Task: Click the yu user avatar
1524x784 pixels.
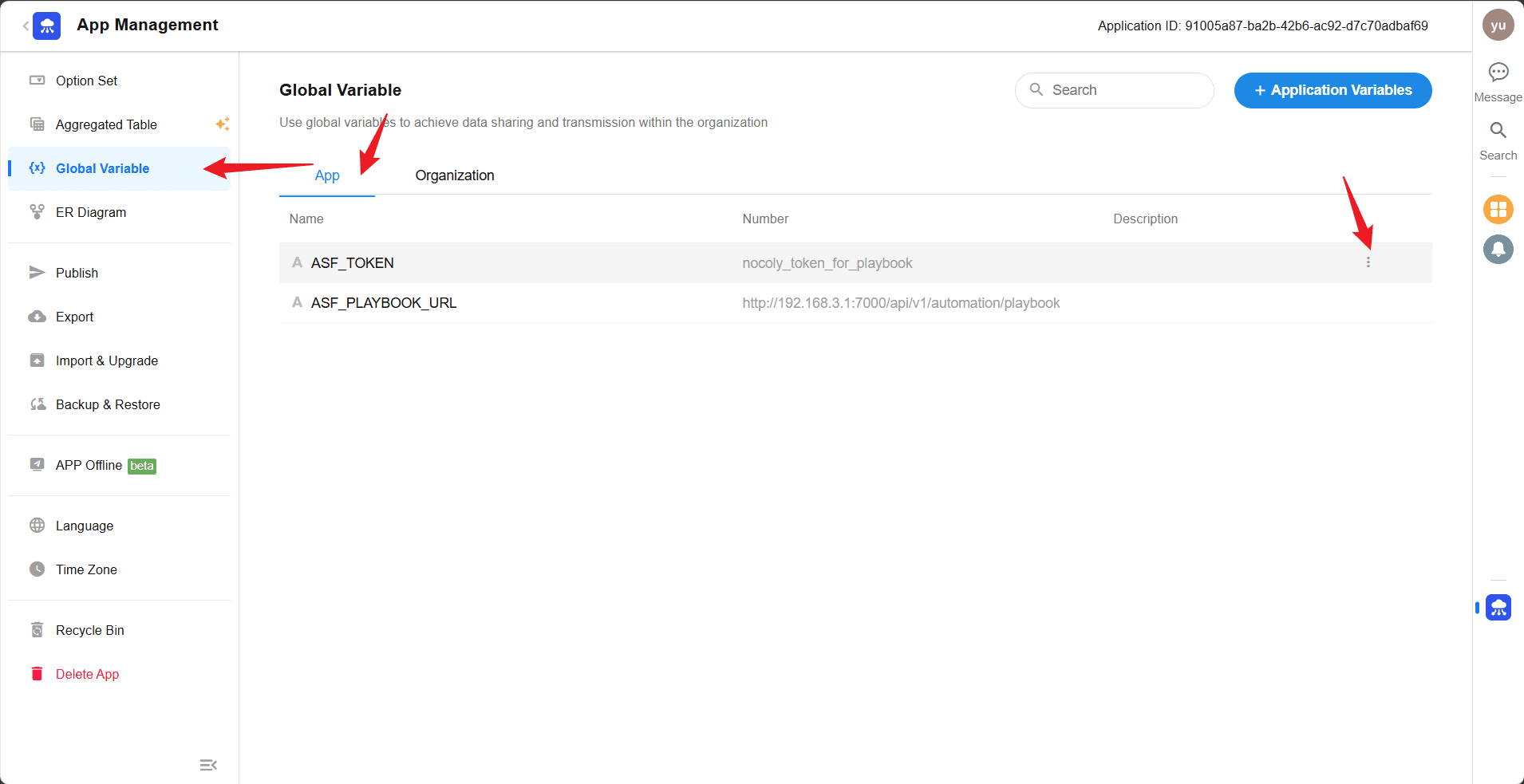Action: pos(1498,25)
